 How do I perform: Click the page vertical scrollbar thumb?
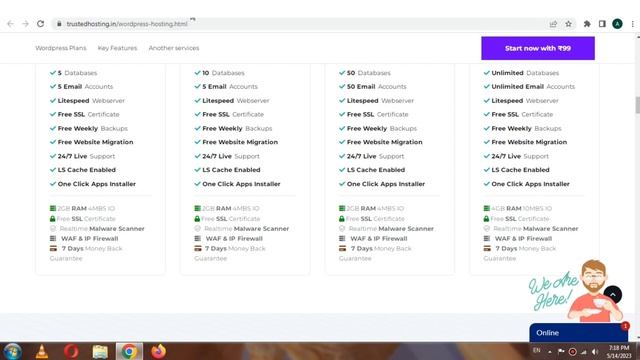coord(638,105)
